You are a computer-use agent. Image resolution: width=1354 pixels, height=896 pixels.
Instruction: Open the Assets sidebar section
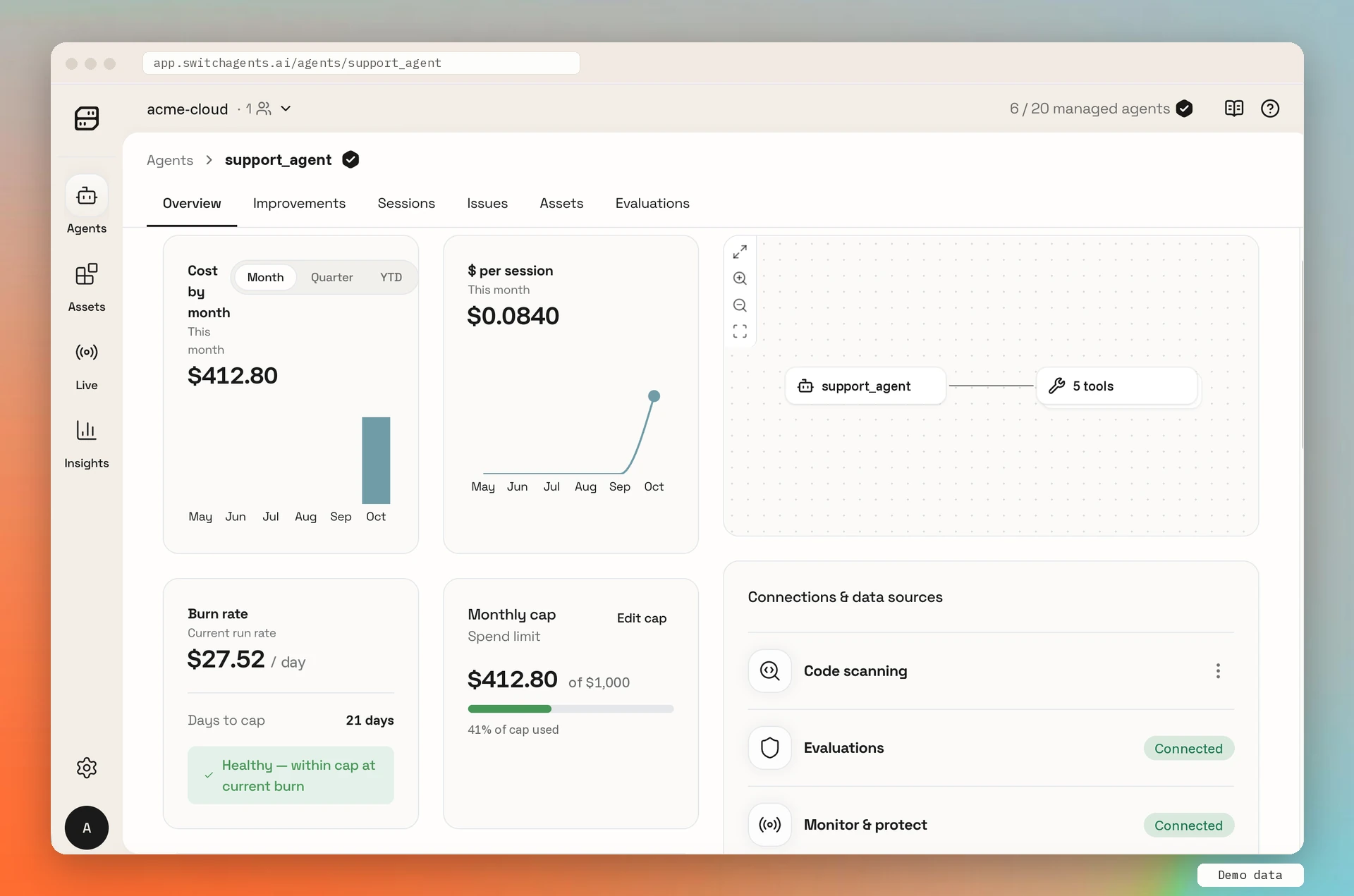click(x=87, y=287)
